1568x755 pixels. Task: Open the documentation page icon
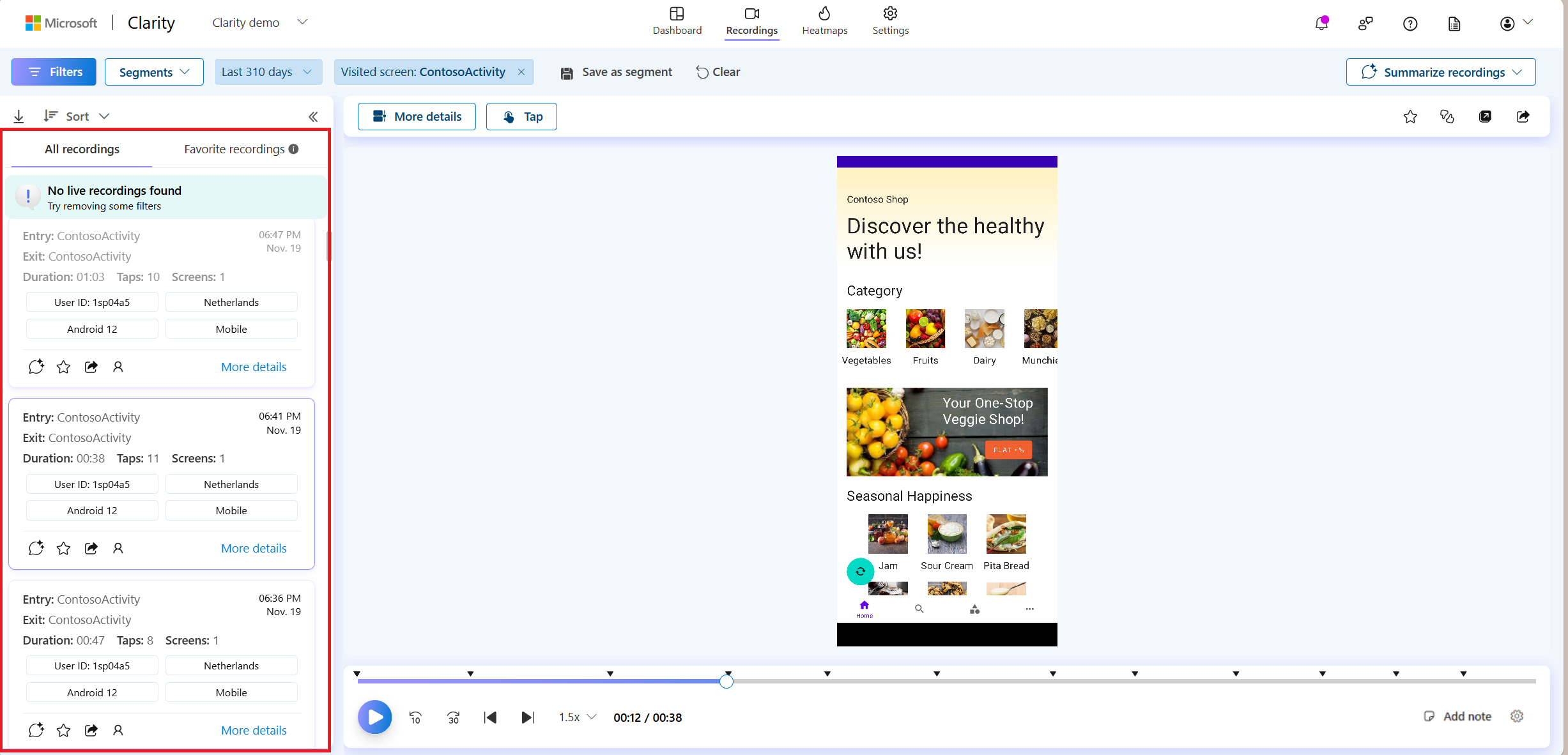1454,24
